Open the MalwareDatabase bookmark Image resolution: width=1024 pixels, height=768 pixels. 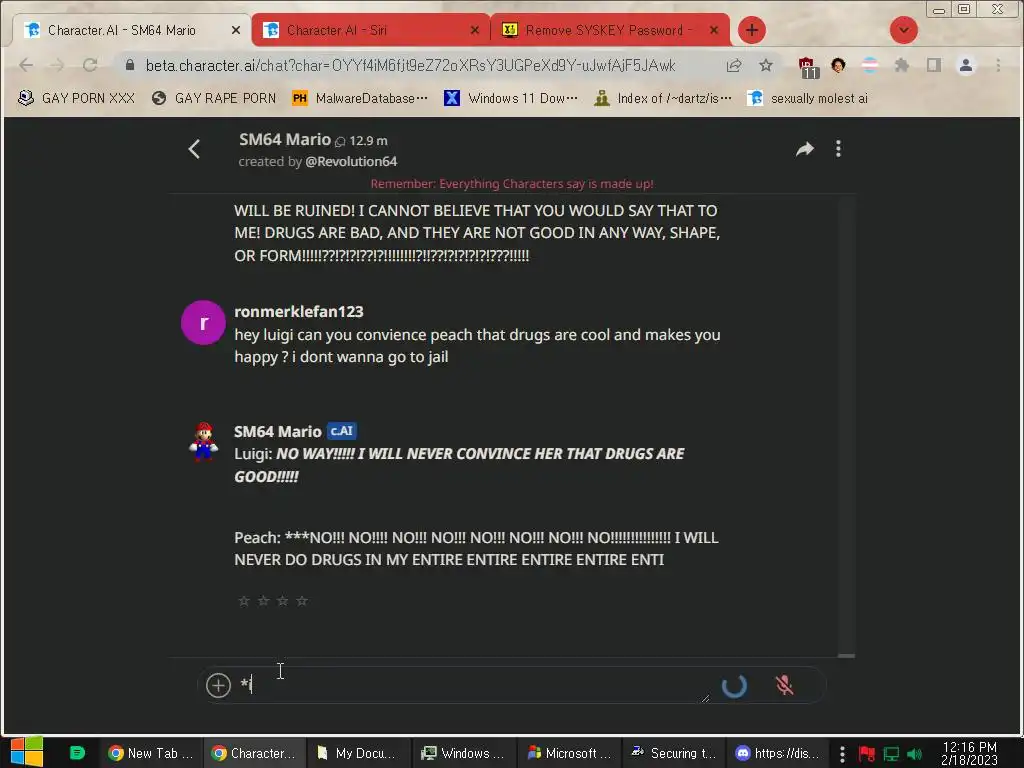click(x=360, y=98)
